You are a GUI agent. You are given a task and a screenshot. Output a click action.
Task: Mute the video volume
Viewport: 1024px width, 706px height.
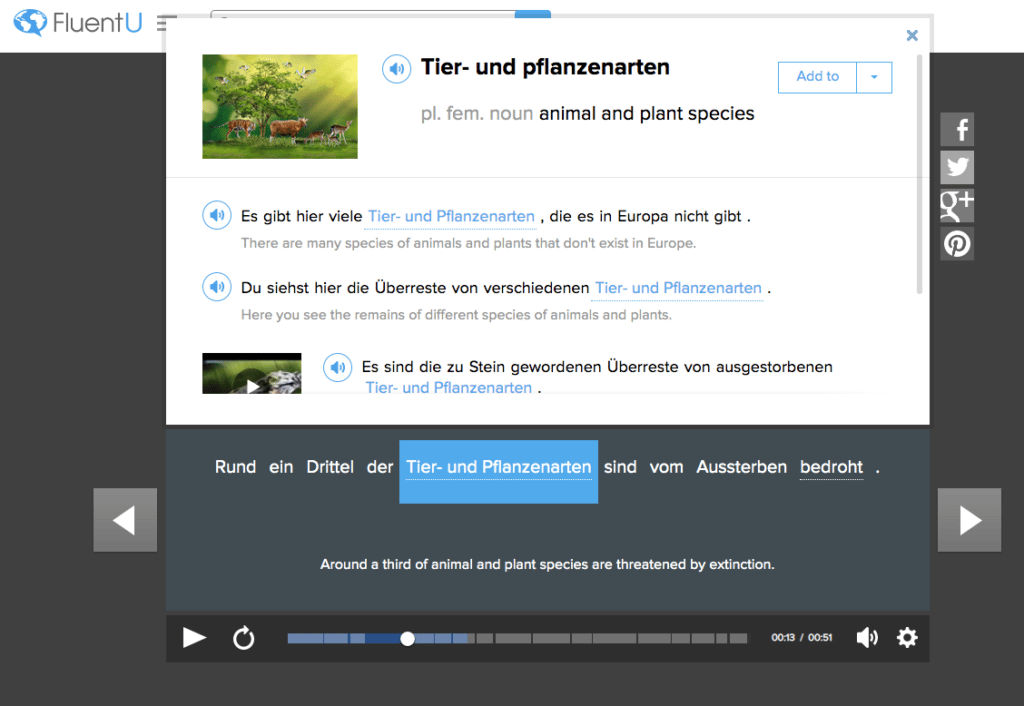(x=867, y=638)
